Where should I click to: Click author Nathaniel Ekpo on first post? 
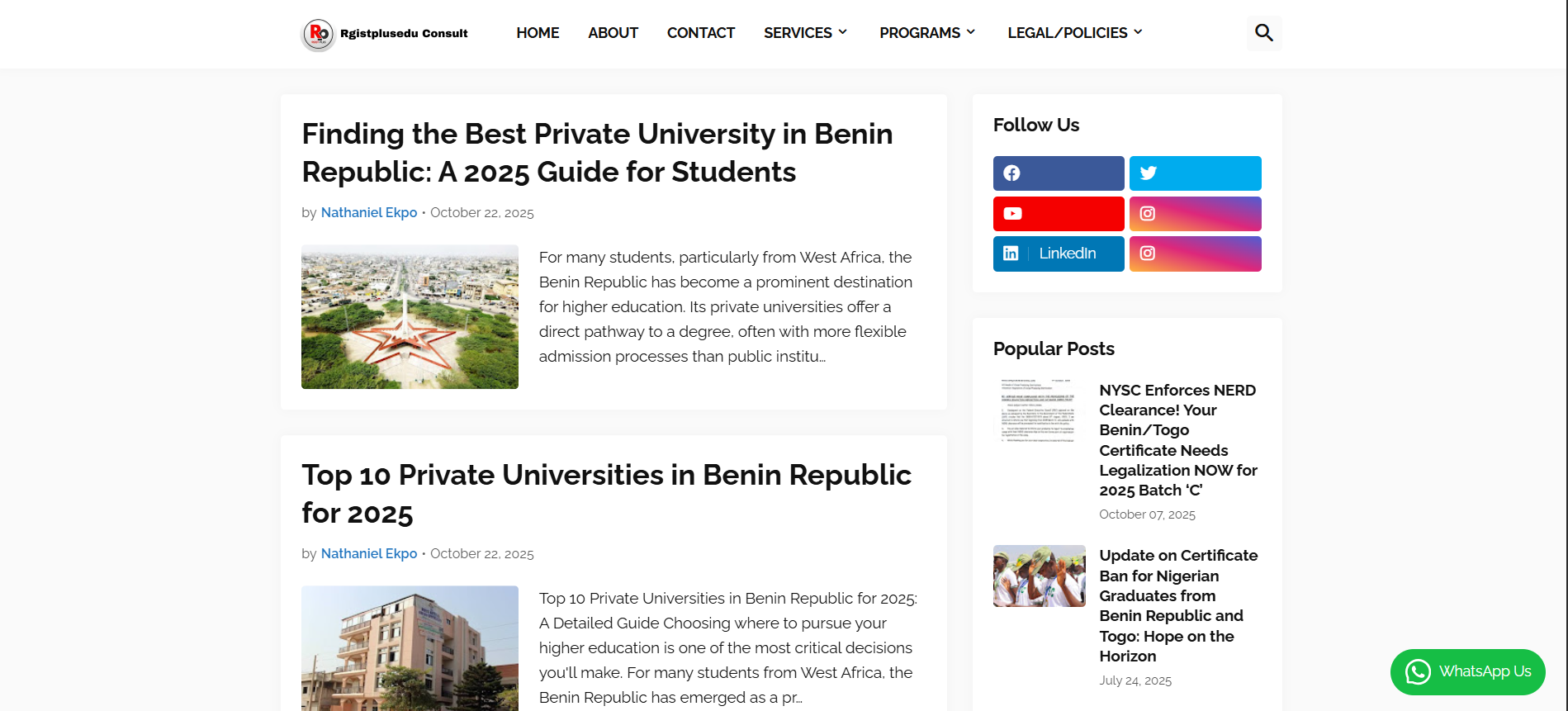tap(369, 213)
